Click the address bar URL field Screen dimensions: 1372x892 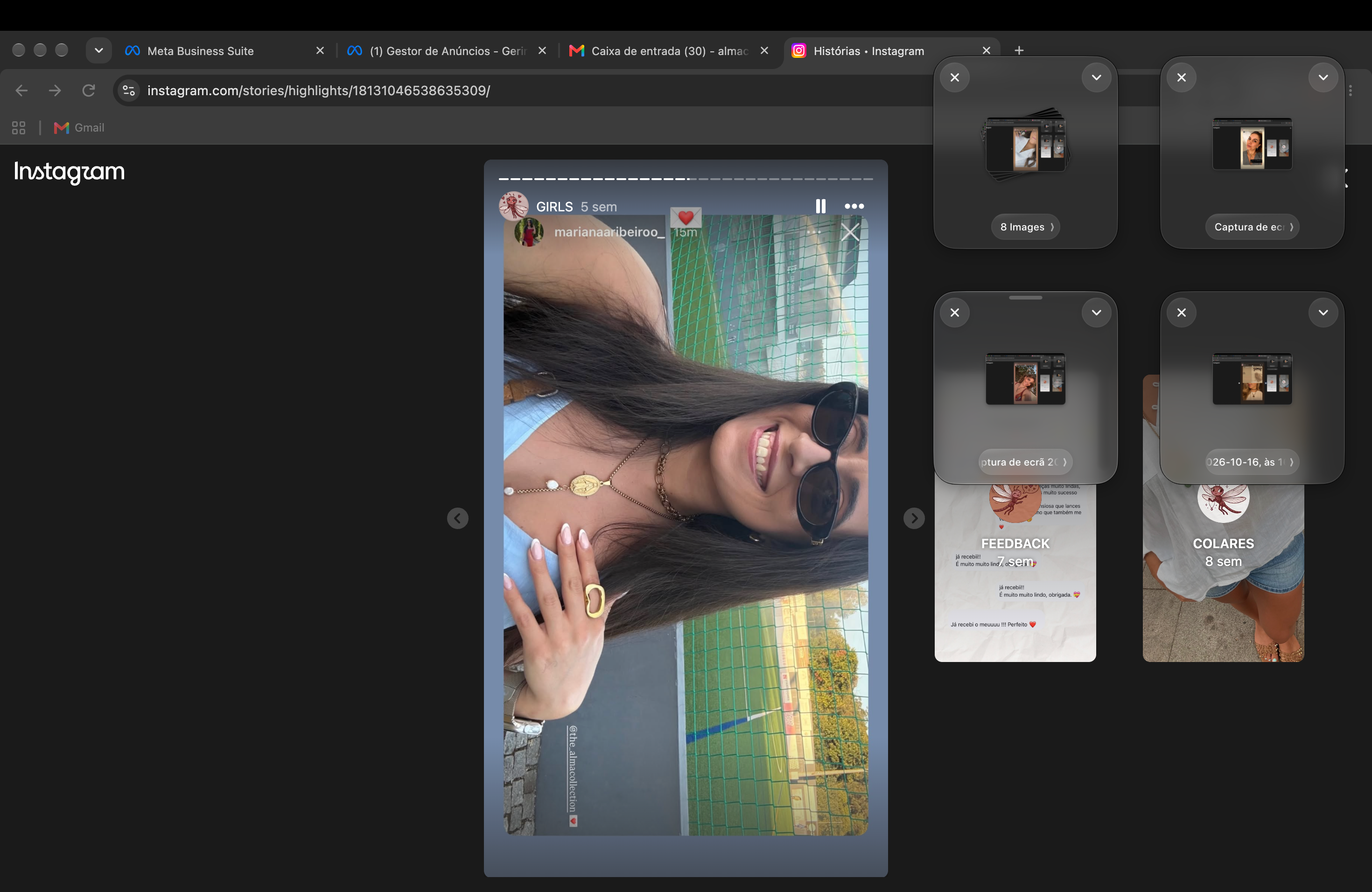pyautogui.click(x=519, y=91)
